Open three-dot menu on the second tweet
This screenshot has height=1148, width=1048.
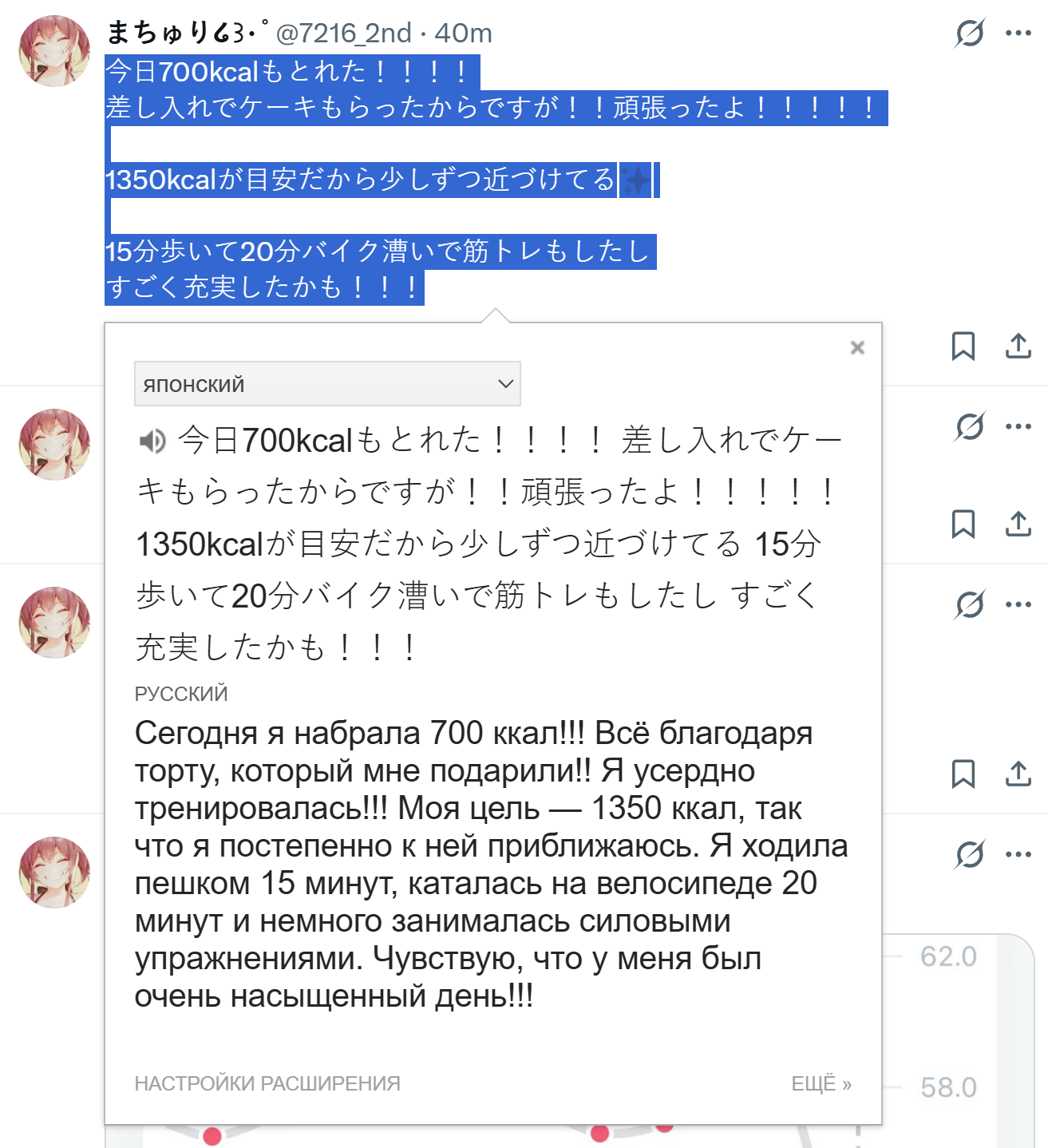tap(1018, 426)
